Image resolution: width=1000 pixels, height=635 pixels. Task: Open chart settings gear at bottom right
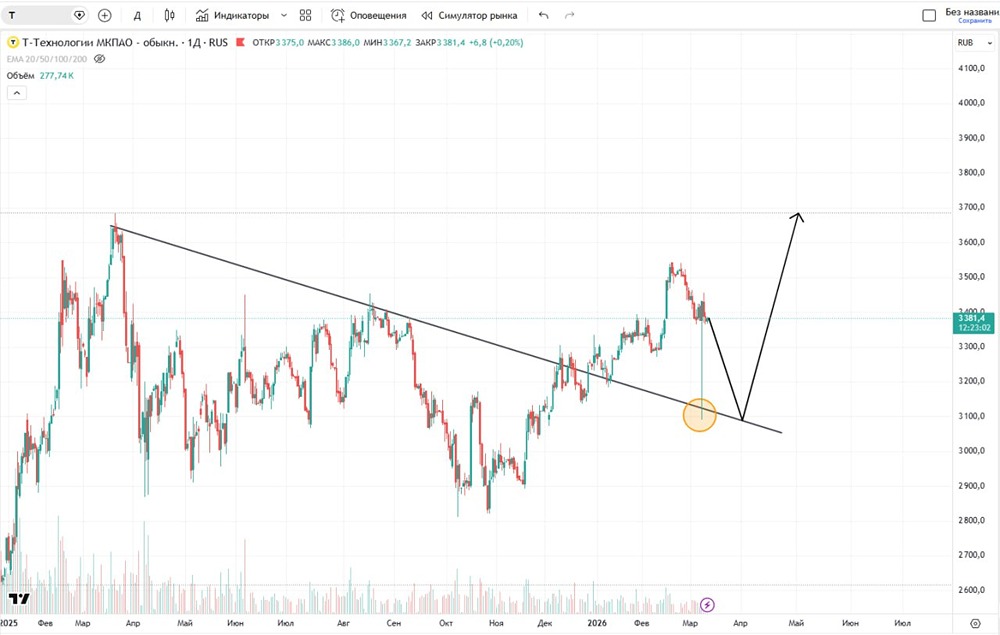(x=975, y=623)
